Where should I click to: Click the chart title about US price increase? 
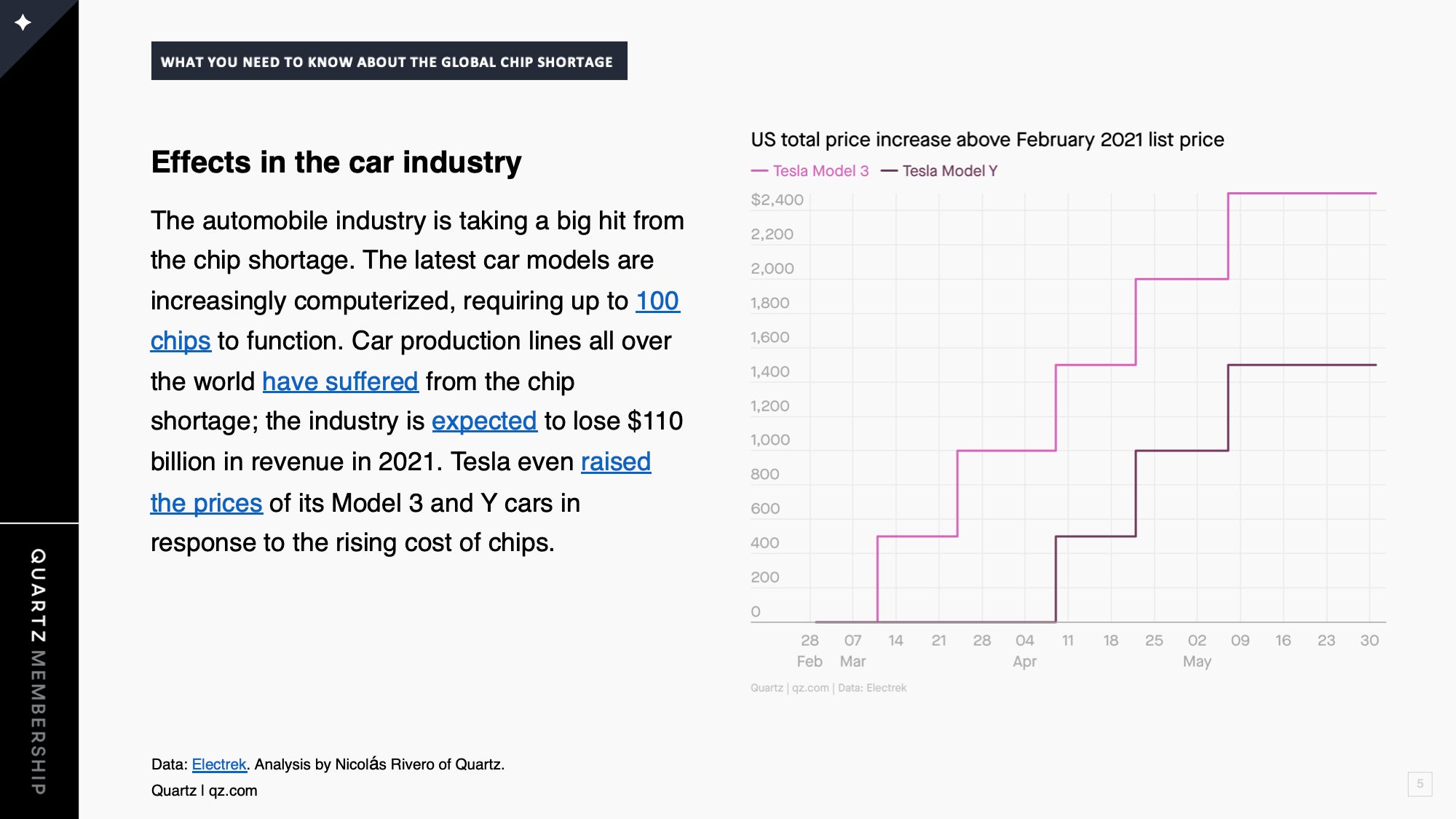[x=987, y=139]
